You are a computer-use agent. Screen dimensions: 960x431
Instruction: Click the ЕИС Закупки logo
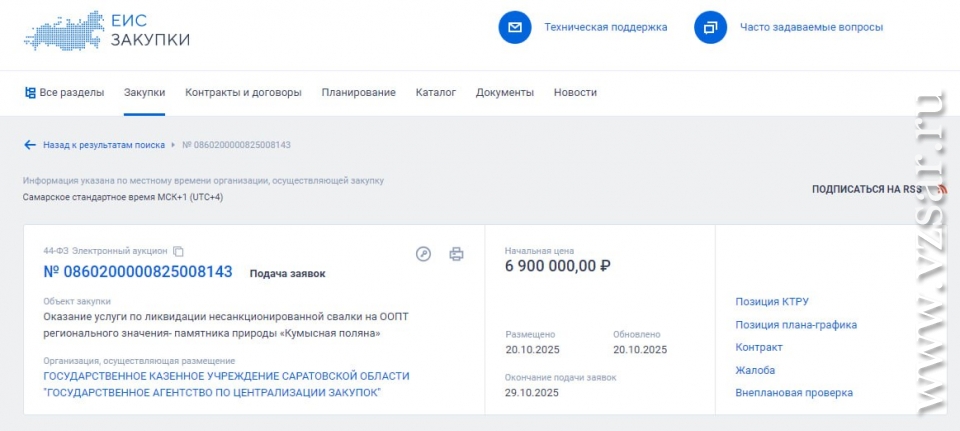point(106,30)
